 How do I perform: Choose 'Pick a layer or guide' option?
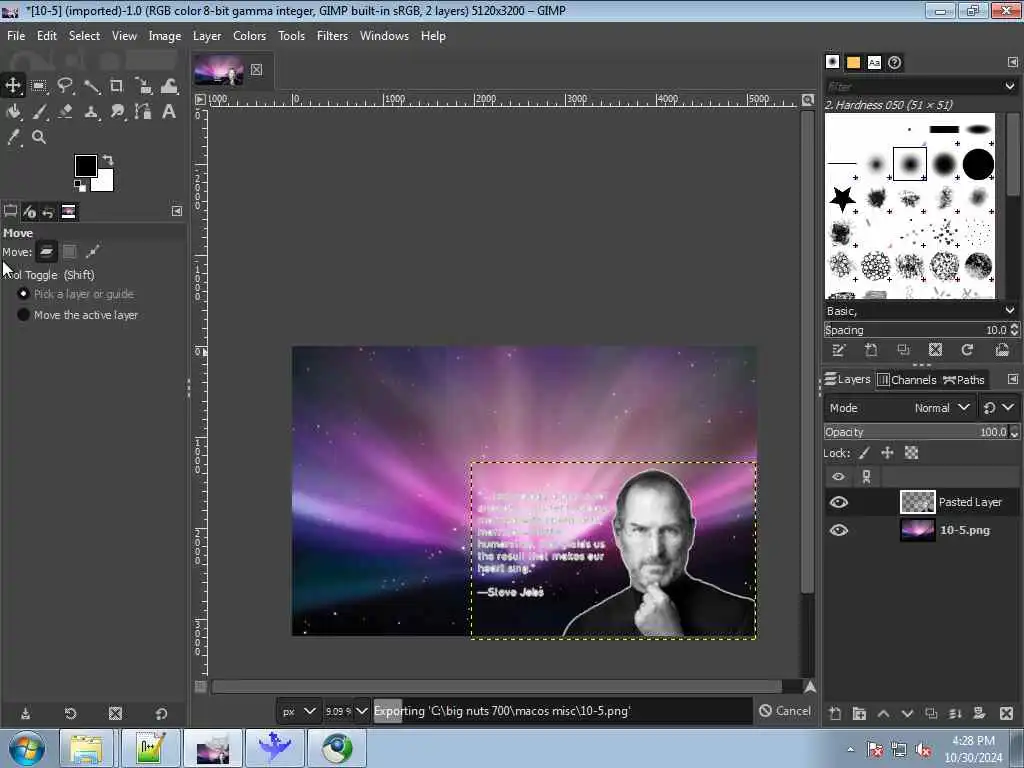click(76, 294)
